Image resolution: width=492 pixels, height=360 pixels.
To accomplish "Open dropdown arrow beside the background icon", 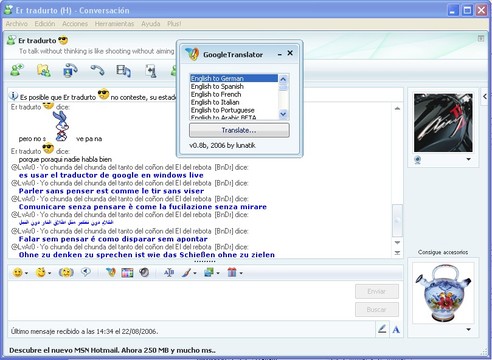I will pyautogui.click(x=218, y=273).
